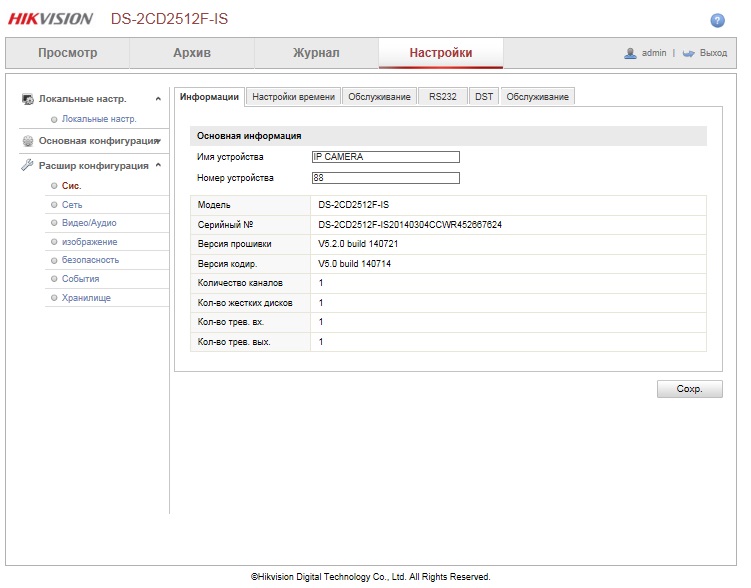This screenshot has width=751, height=588.
Task: Click the DS-2CD2512F-IS title in header
Action: click(x=170, y=19)
